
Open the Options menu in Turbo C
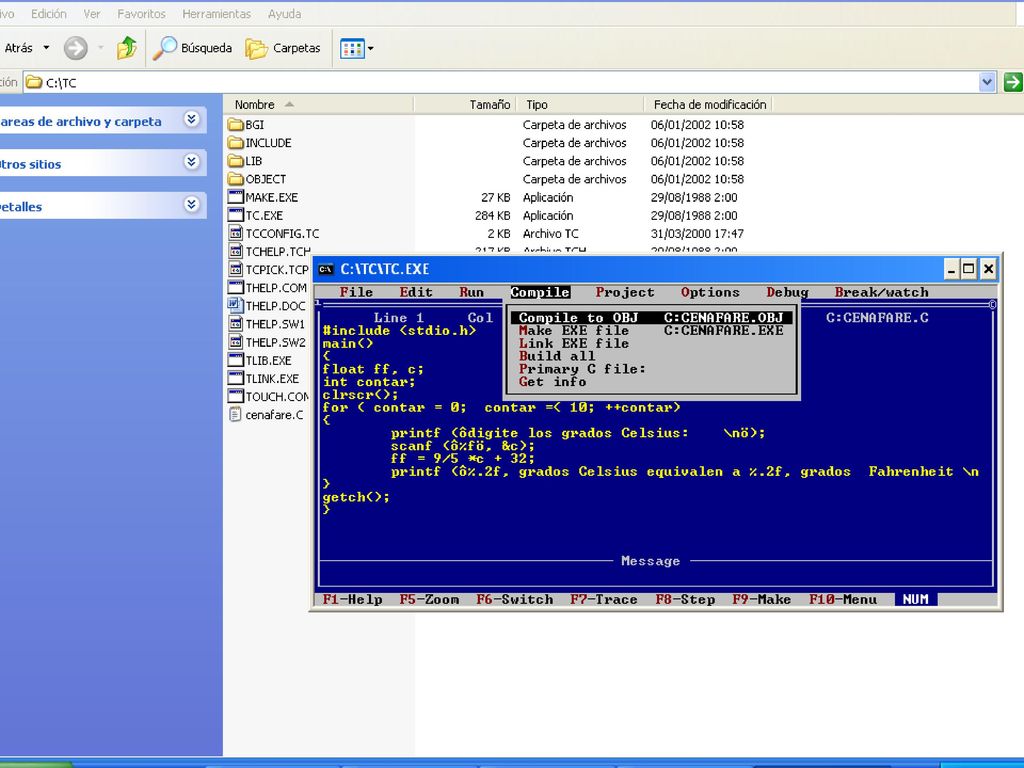[711, 293]
